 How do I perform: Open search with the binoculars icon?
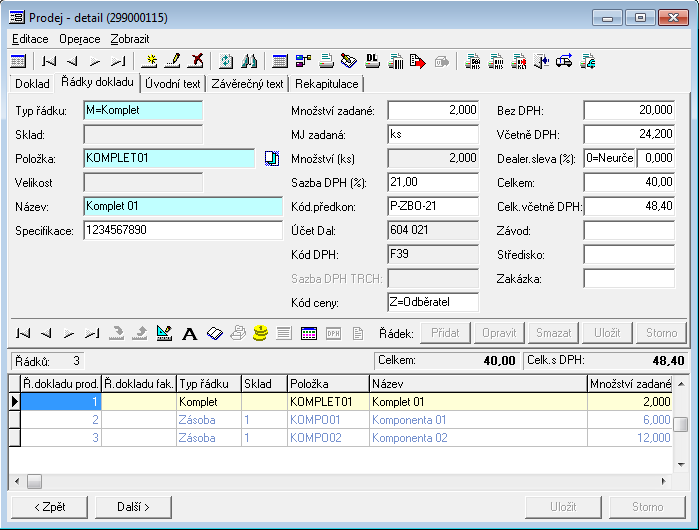(x=249, y=62)
